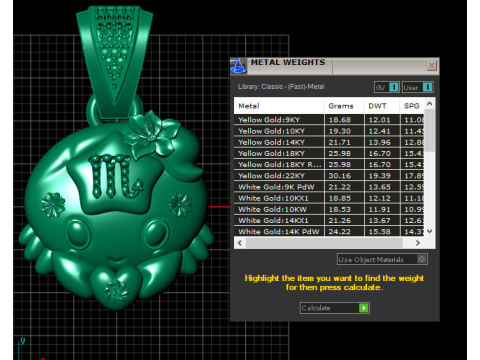The image size is (480, 360).
Task: Click the vertical scrollbar thumb
Action: click(x=429, y=131)
